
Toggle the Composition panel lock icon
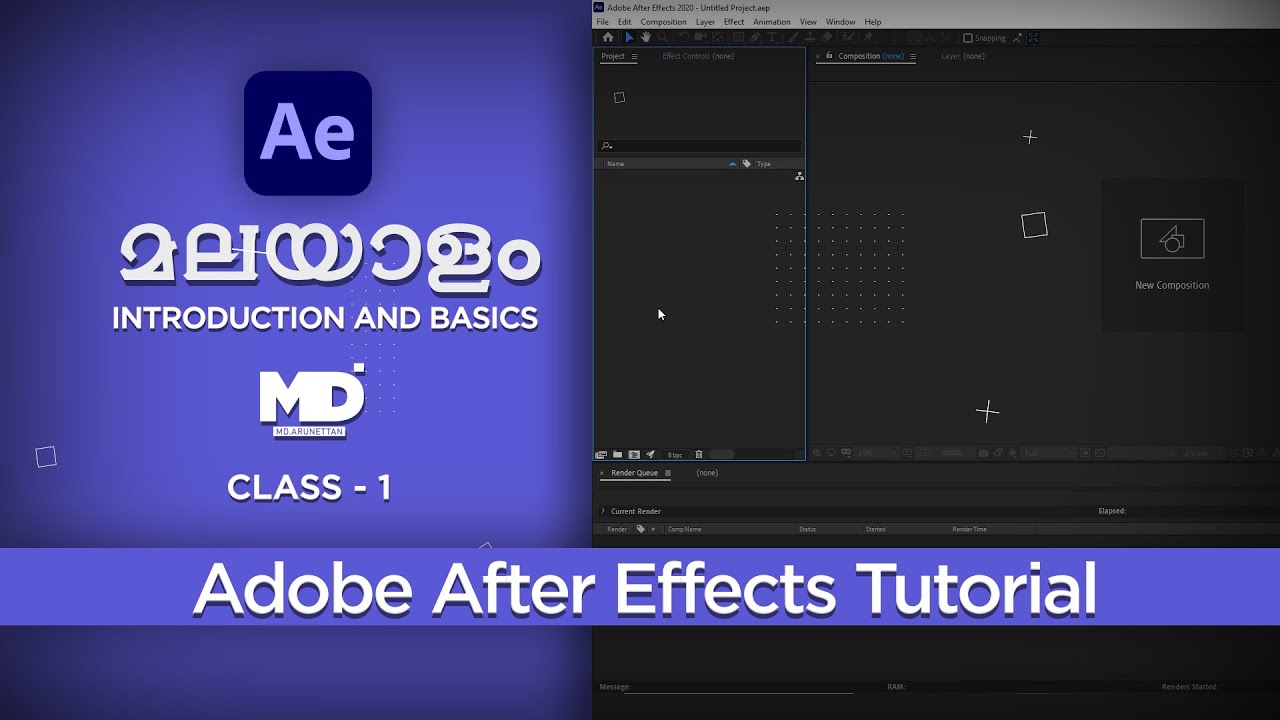829,56
